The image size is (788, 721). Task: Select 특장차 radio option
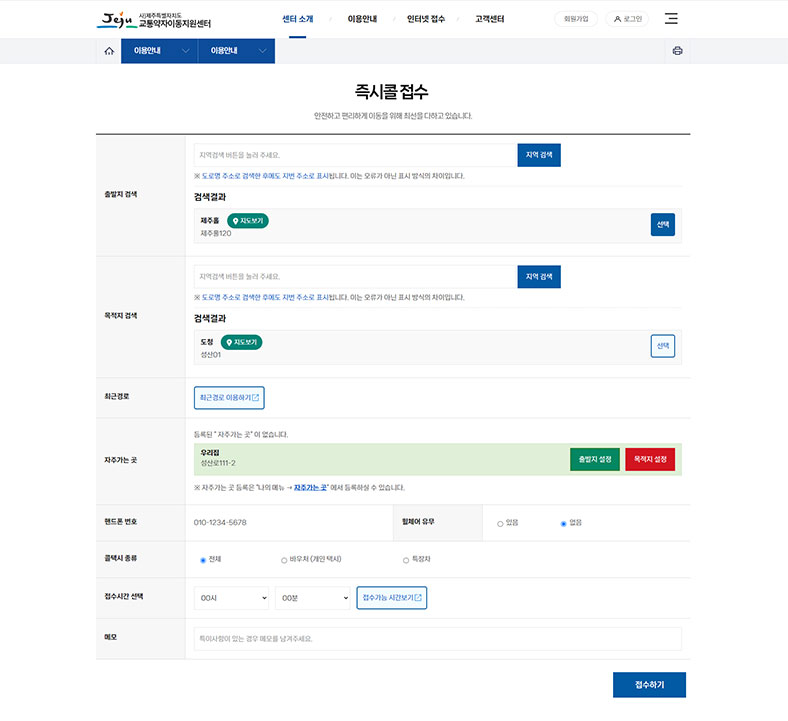click(x=405, y=560)
